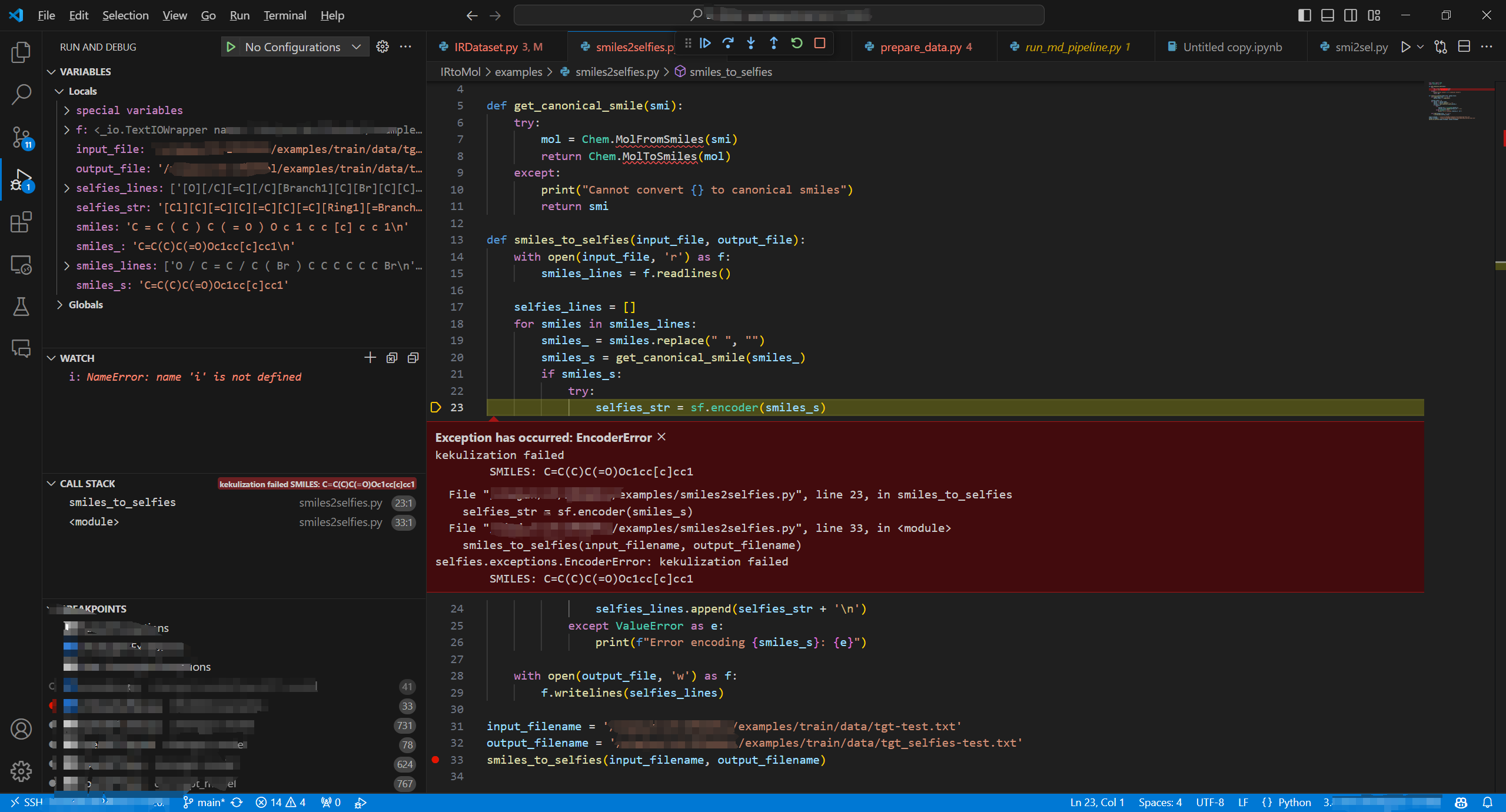Open the Selection menu
Viewport: 1506px width, 812px height.
(x=125, y=15)
